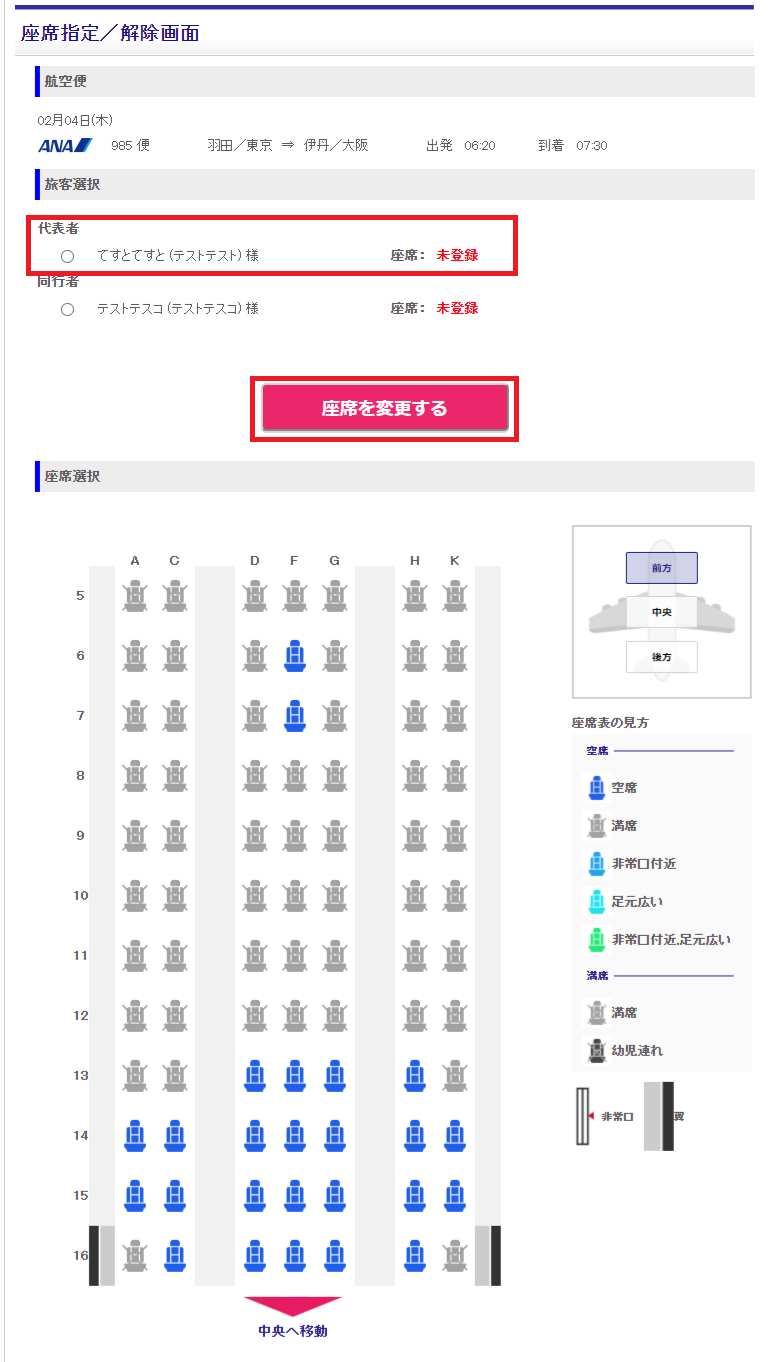This screenshot has width=771, height=1362.
Task: Choose available seat 16C
Action: pos(175,1256)
